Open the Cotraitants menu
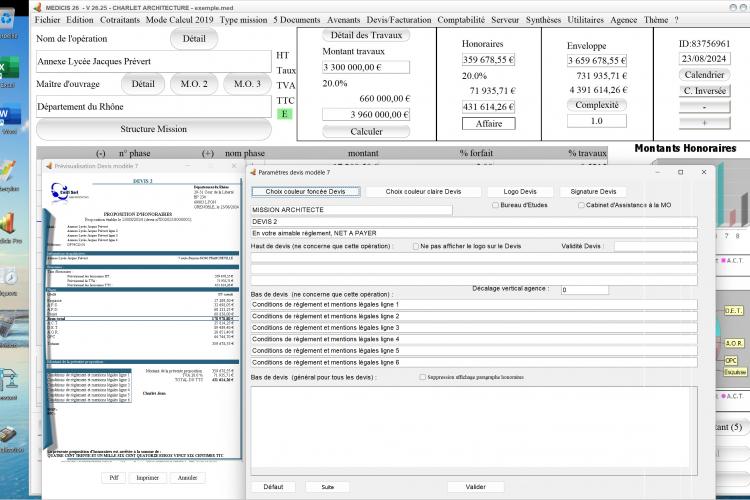750x500 pixels. coord(120,20)
